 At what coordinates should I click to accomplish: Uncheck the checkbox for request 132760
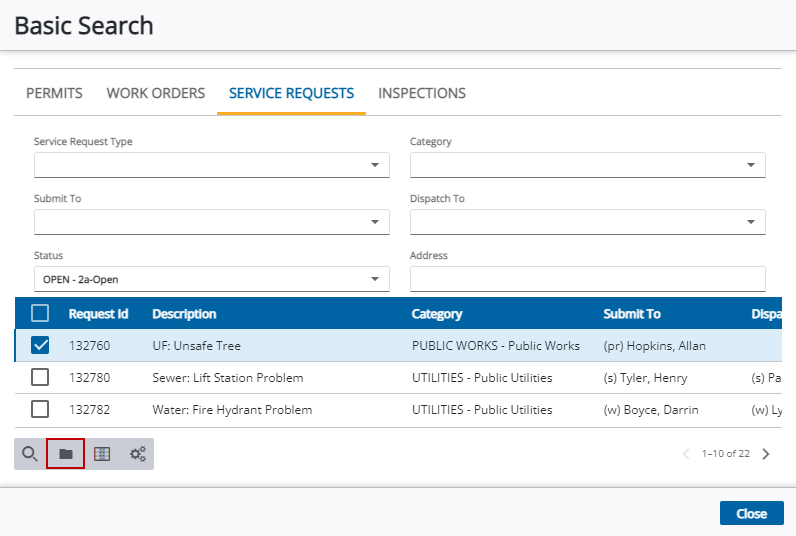click(x=40, y=345)
